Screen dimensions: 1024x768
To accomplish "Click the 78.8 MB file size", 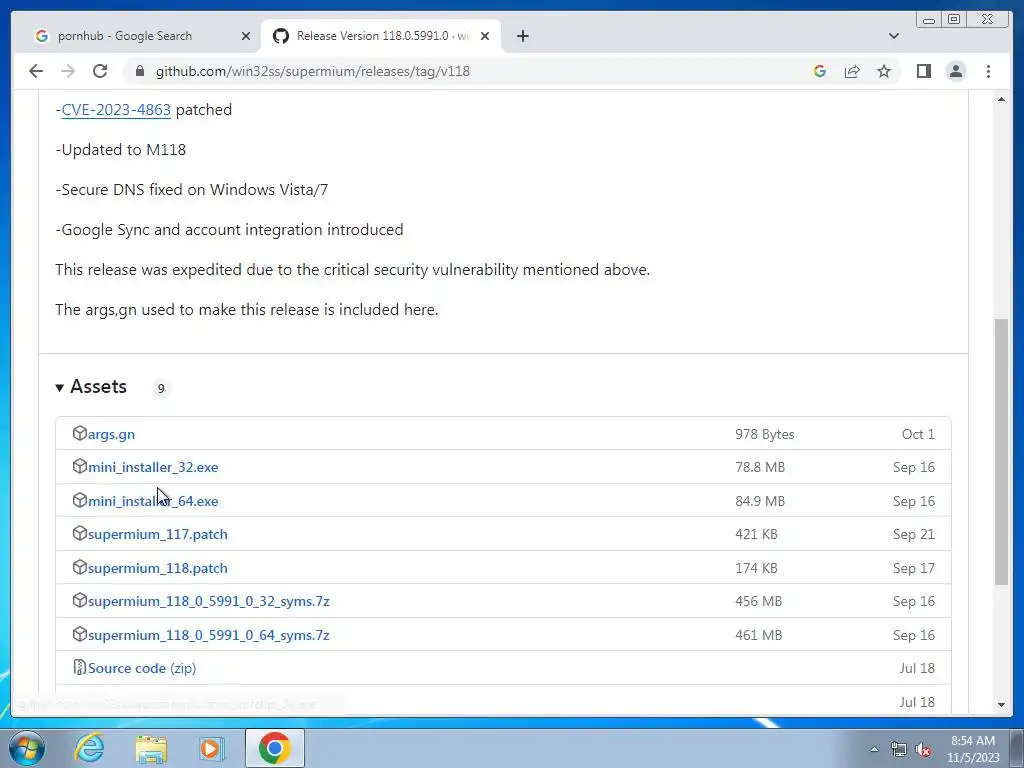I will coord(760,468).
